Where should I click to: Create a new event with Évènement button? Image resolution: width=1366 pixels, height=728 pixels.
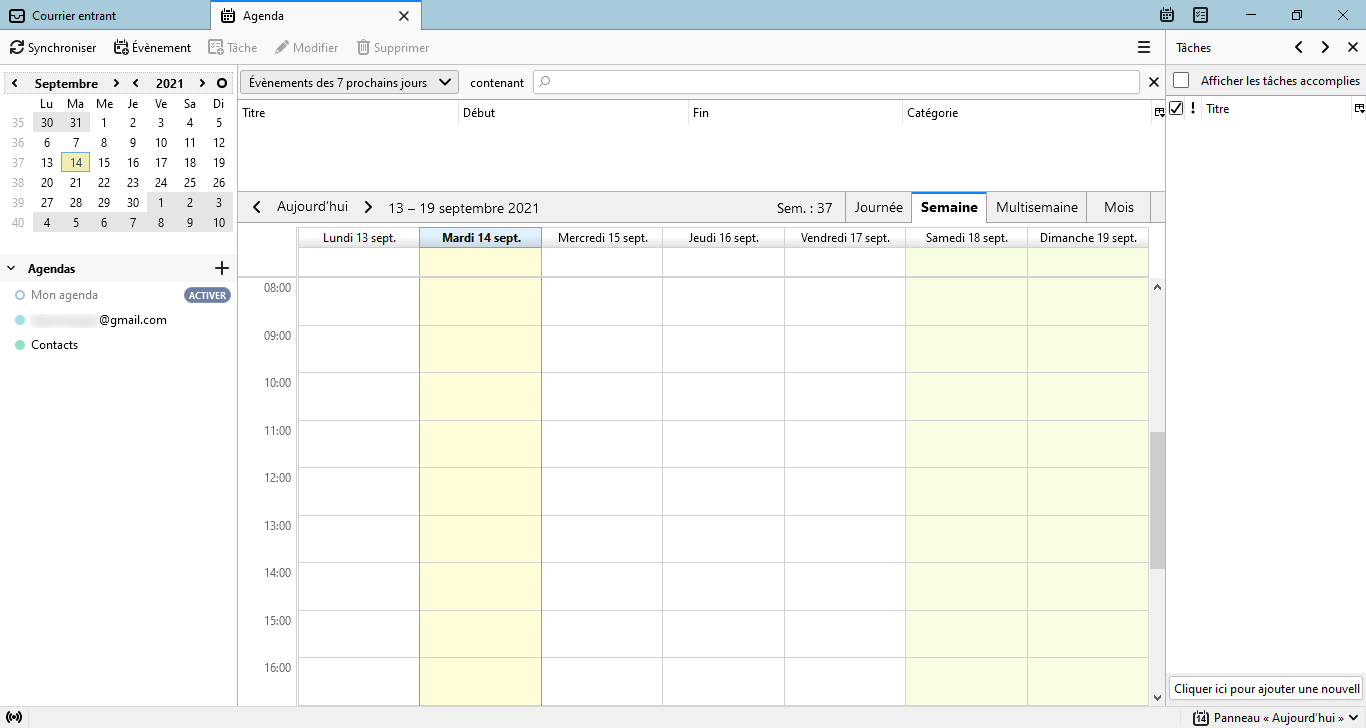pyautogui.click(x=152, y=48)
